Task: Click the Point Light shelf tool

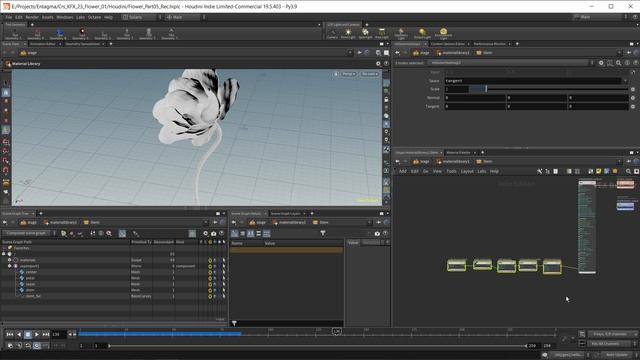Action: tap(348, 33)
